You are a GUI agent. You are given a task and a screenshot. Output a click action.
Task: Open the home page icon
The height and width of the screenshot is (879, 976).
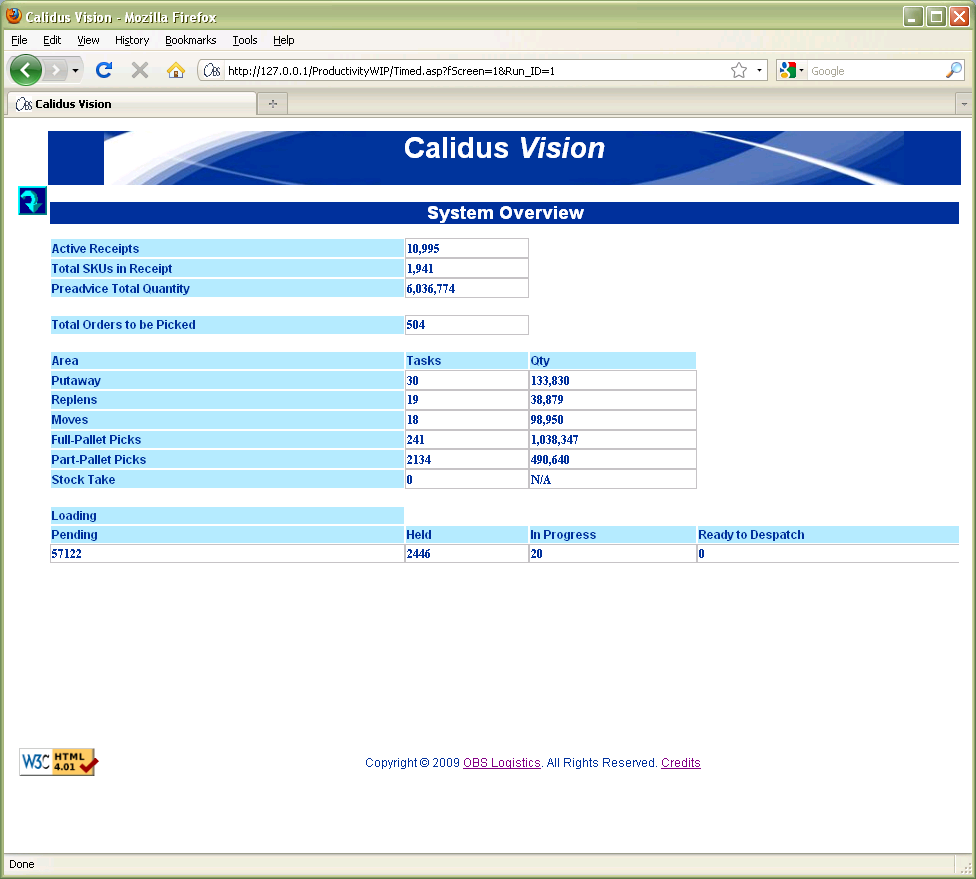176,70
